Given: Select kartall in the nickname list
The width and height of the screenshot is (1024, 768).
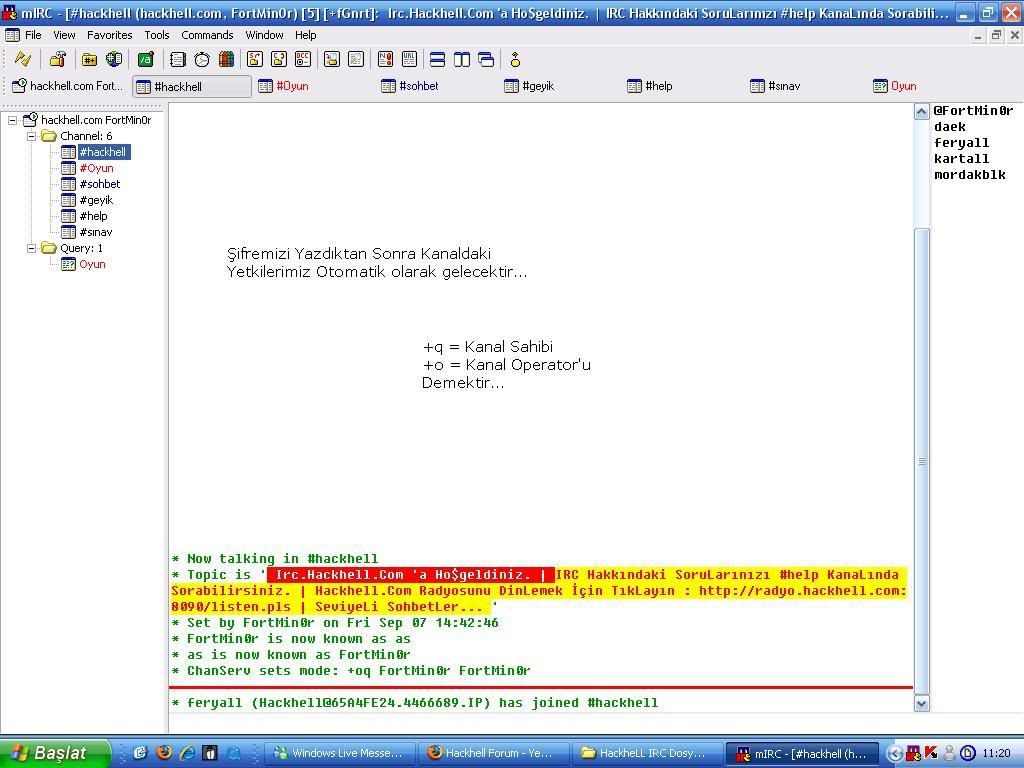Looking at the screenshot, I should click(961, 159).
